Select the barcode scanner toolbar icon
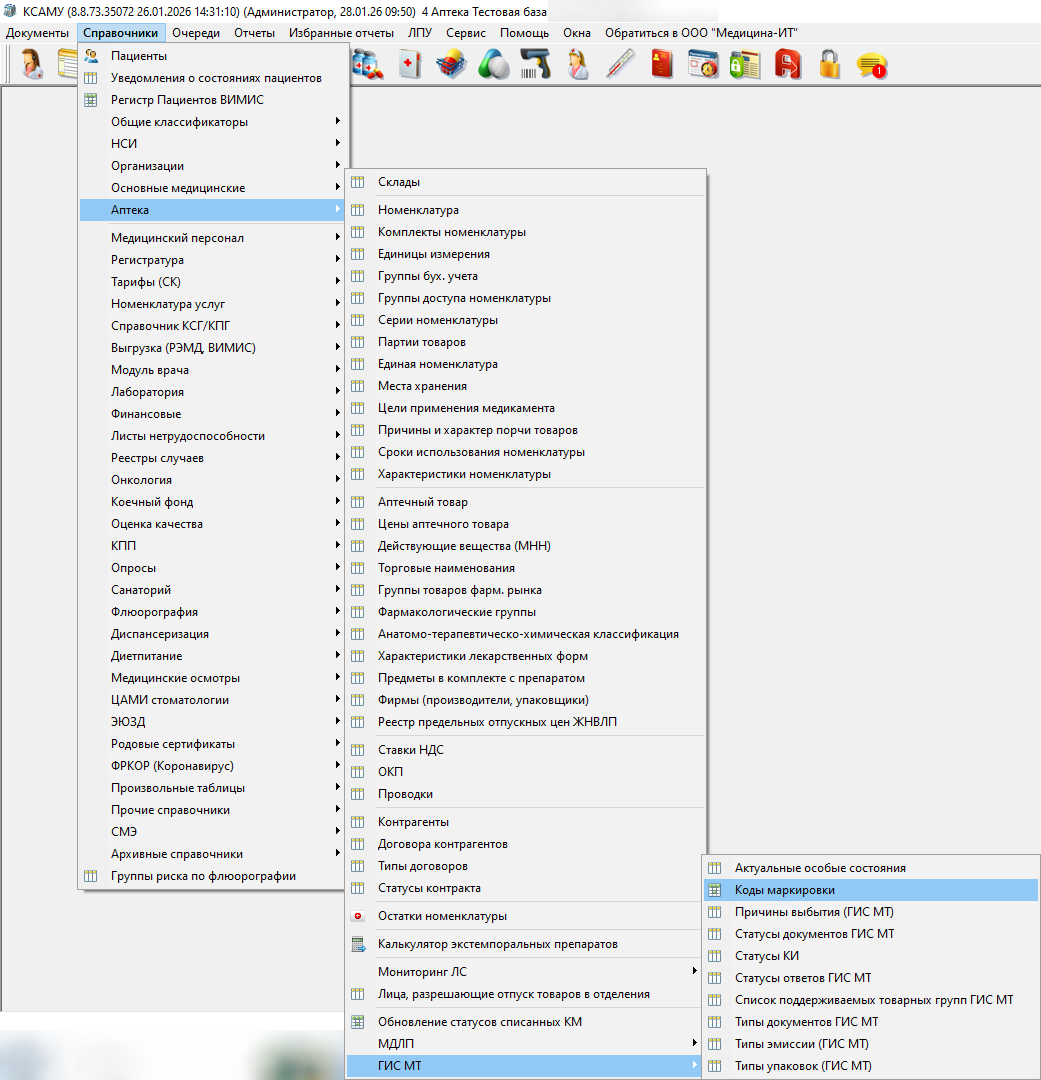Screen dimensions: 1041x1080 536,65
